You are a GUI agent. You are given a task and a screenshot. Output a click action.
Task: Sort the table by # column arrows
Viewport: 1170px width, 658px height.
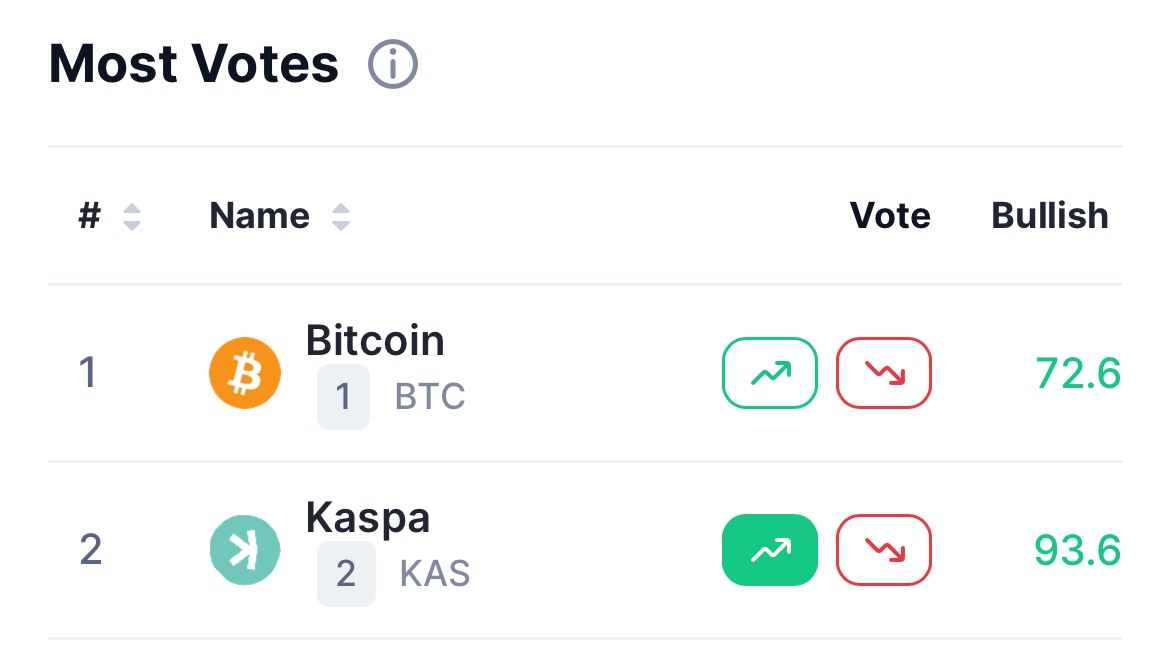(x=131, y=217)
